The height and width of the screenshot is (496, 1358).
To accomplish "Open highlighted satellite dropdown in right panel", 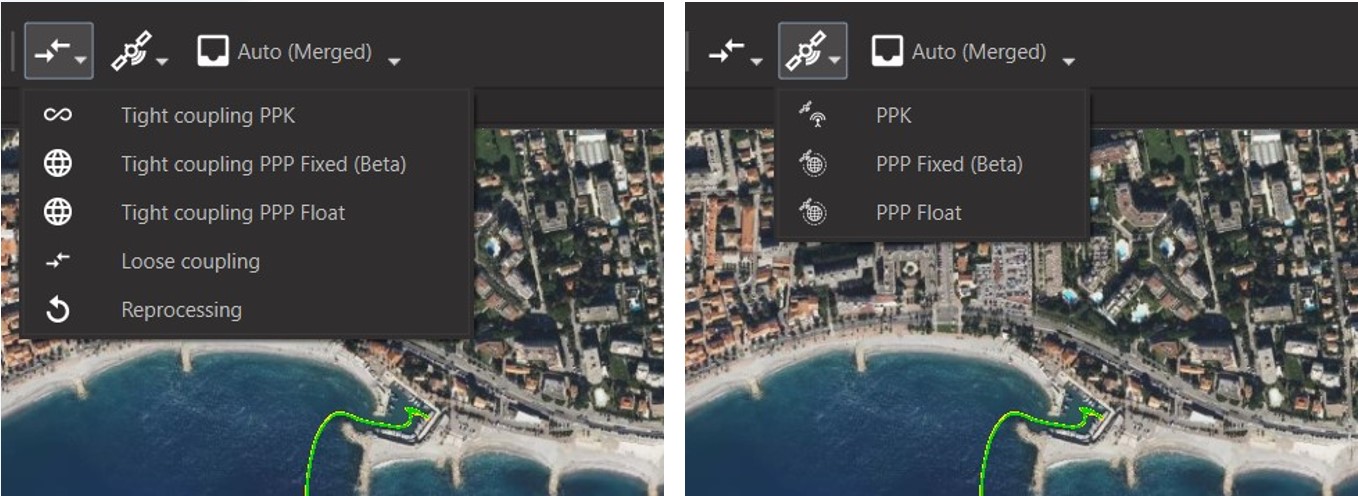I will (813, 51).
